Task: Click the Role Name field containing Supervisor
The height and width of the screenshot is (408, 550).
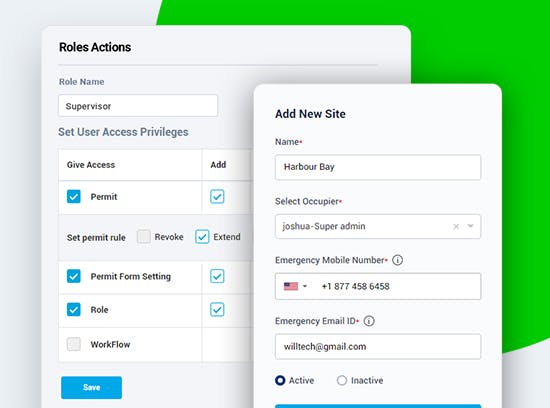Action: coord(138,106)
